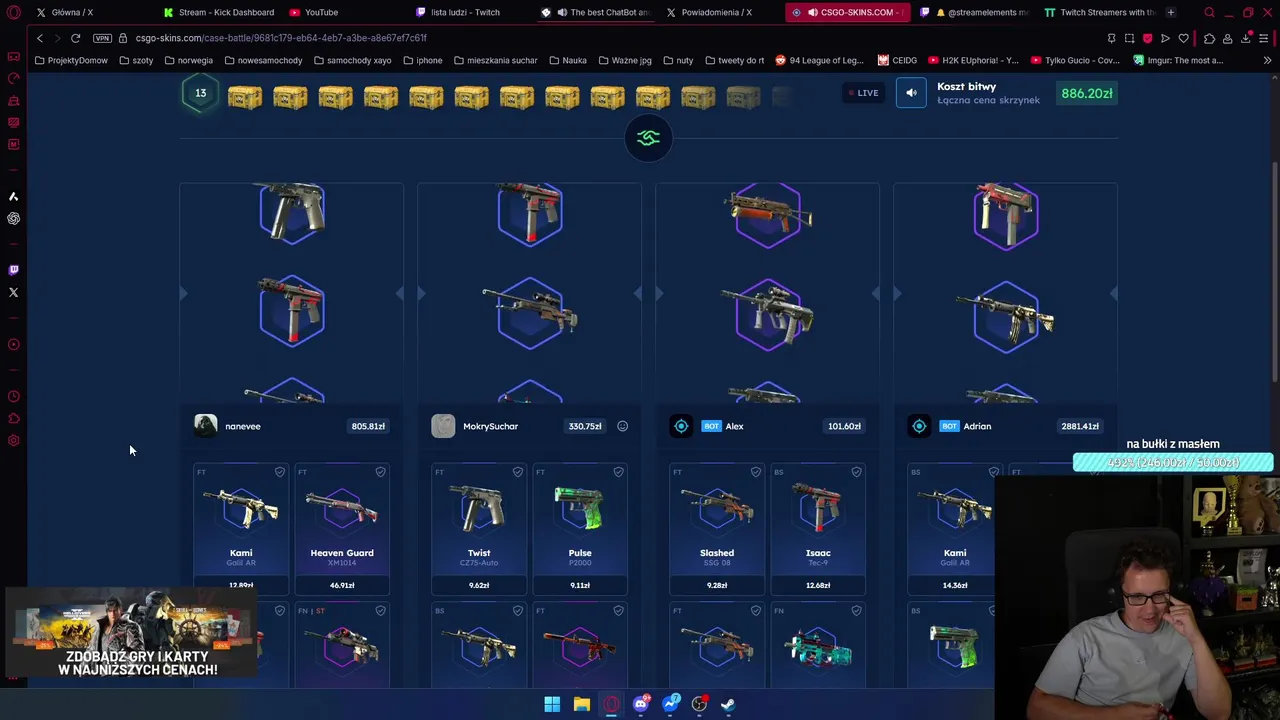The height and width of the screenshot is (720, 1280).
Task: Expand the nowesamochody bookmarks folder
Action: pos(263,60)
